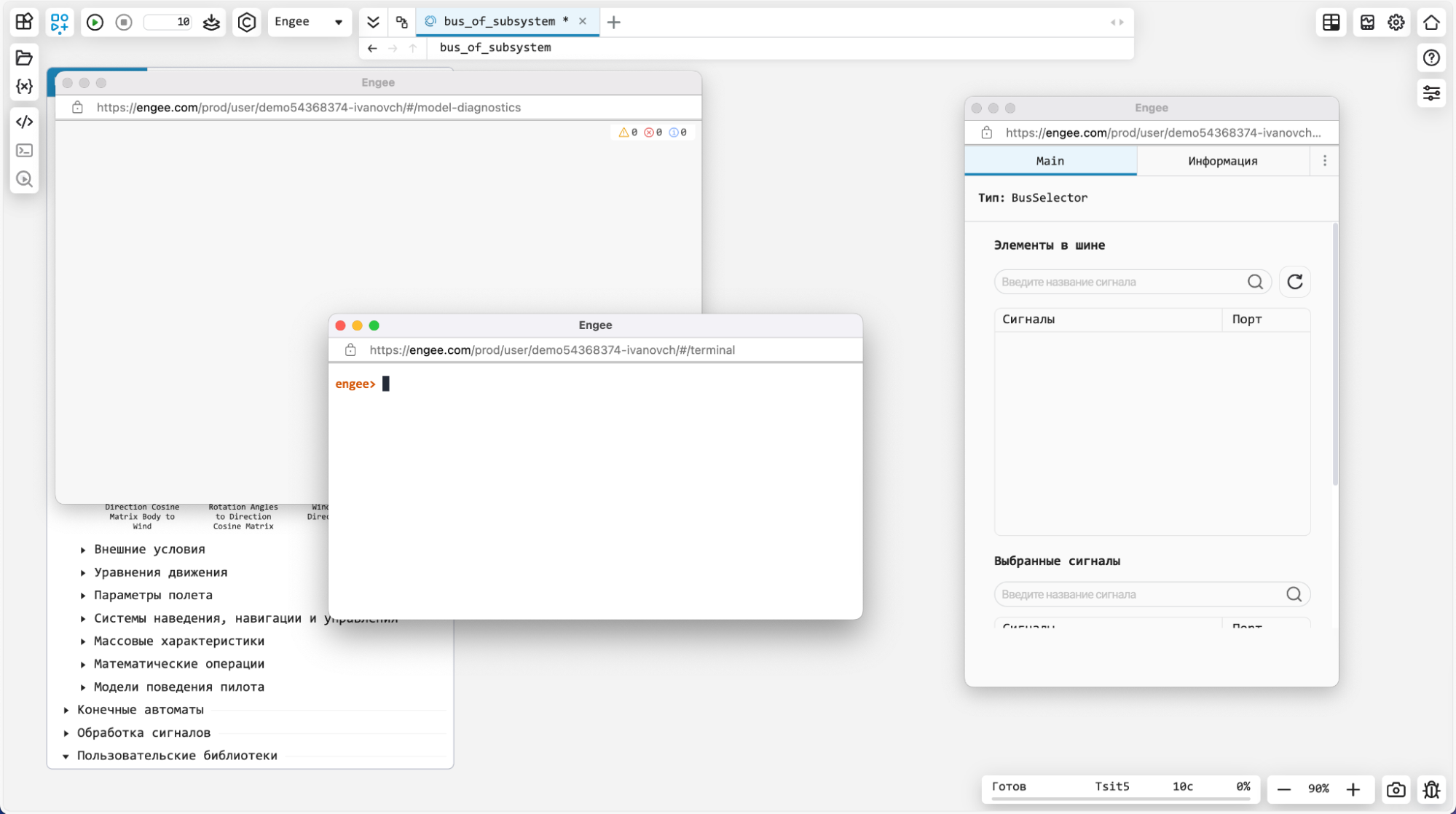Click the Сигналы column header
Image resolution: width=1456 pixels, height=814 pixels.
click(x=1108, y=320)
